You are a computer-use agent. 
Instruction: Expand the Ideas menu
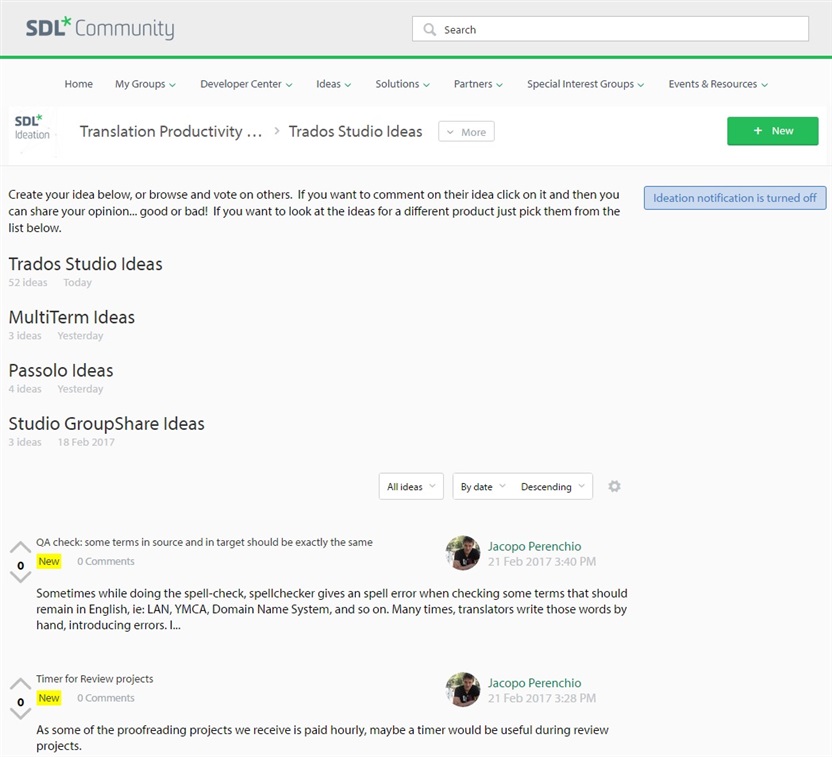pos(334,84)
